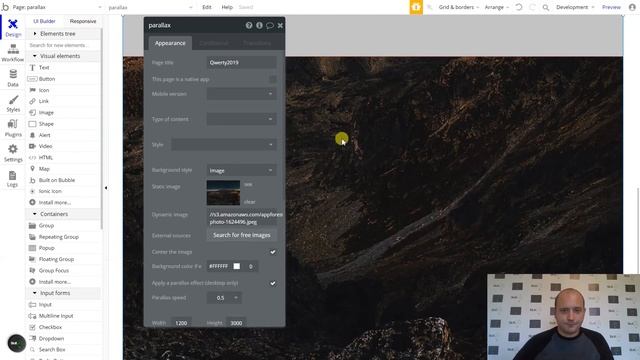Select the Built on Bubble element
The width and height of the screenshot is (640, 360).
pos(56,180)
